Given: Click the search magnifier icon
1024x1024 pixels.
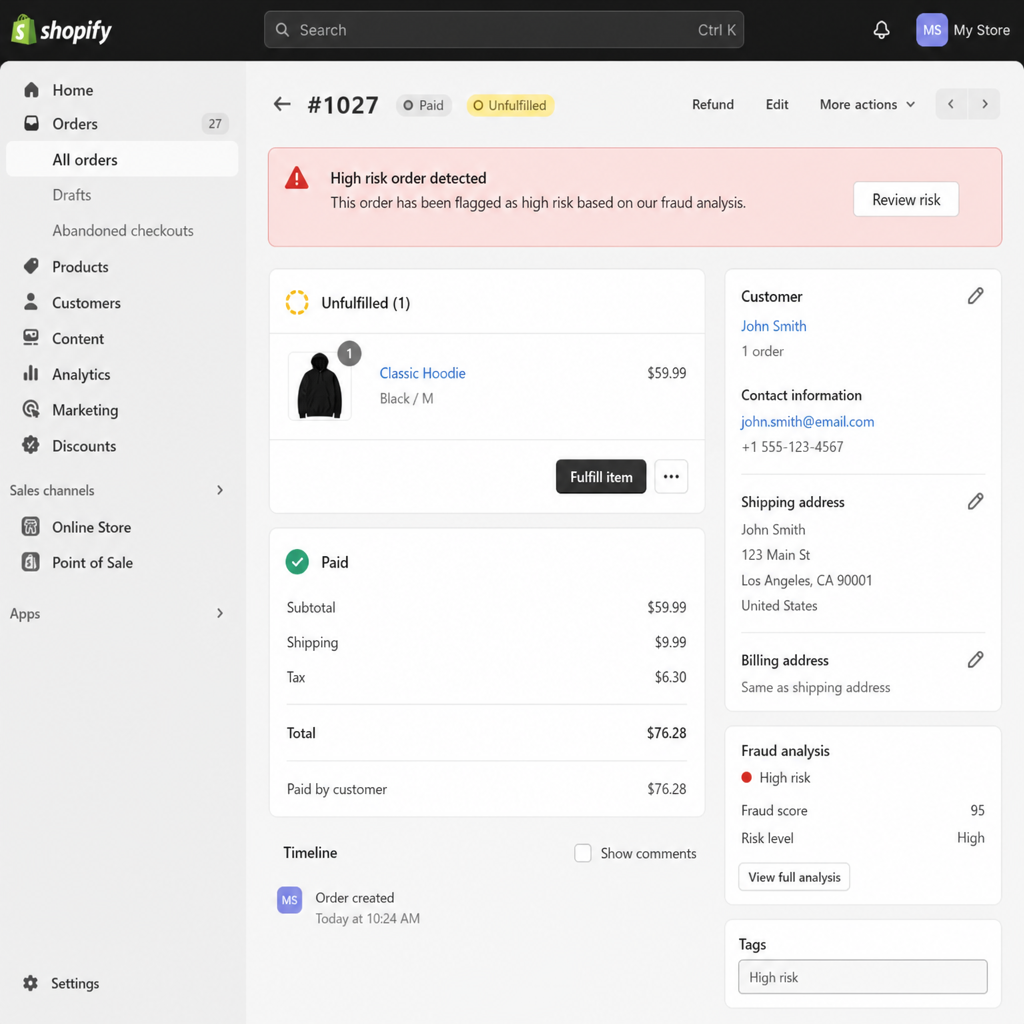Looking at the screenshot, I should (282, 30).
